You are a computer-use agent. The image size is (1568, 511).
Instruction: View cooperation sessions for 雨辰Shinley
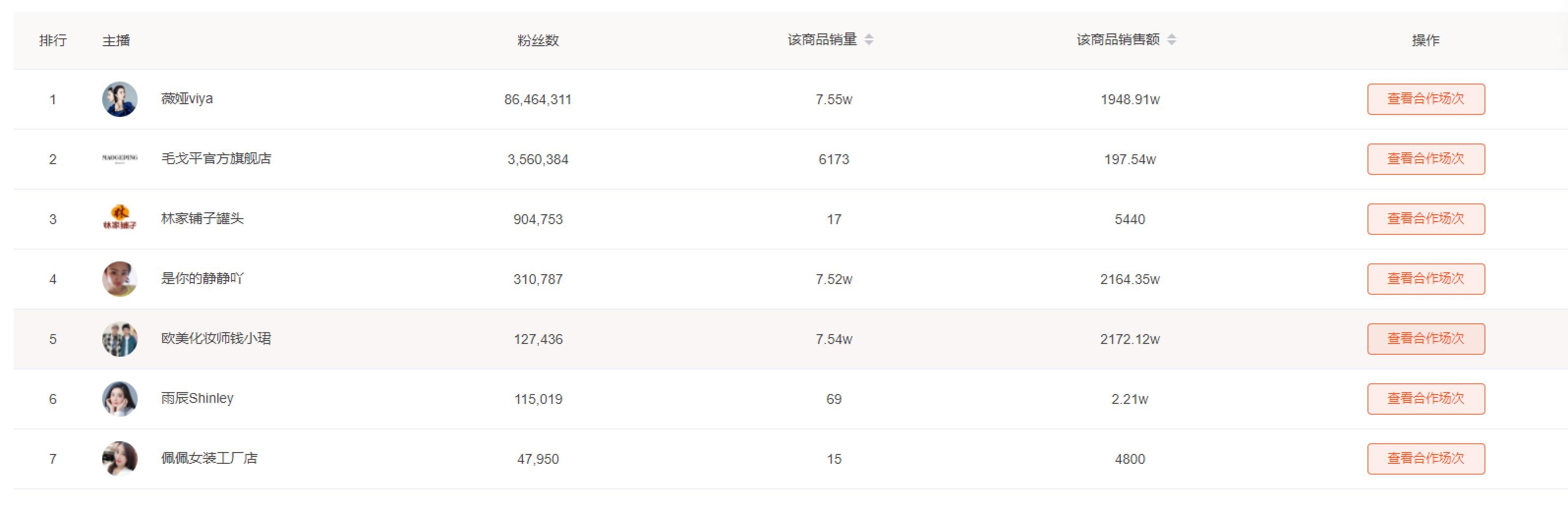[1425, 398]
